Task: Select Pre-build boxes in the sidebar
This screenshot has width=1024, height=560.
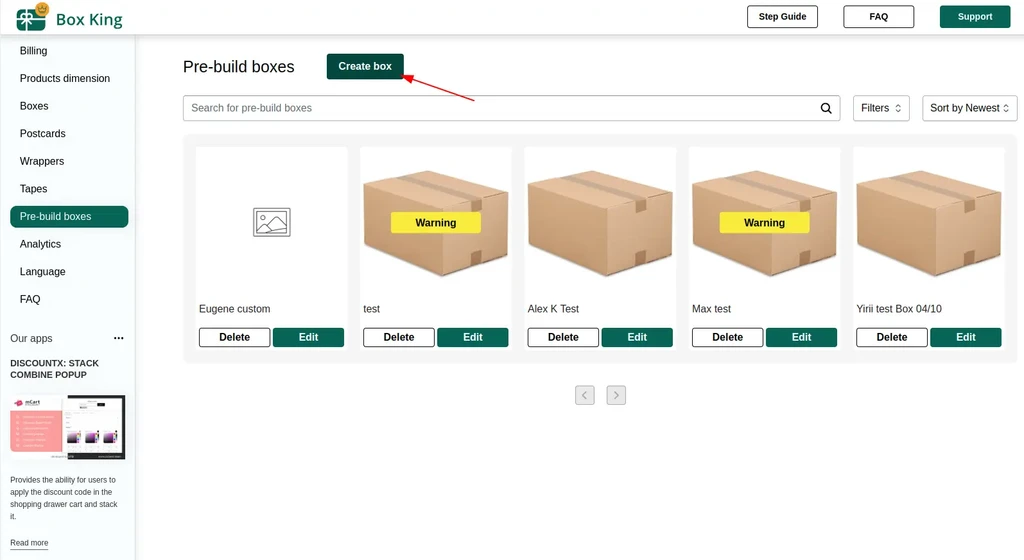Action: [69, 217]
